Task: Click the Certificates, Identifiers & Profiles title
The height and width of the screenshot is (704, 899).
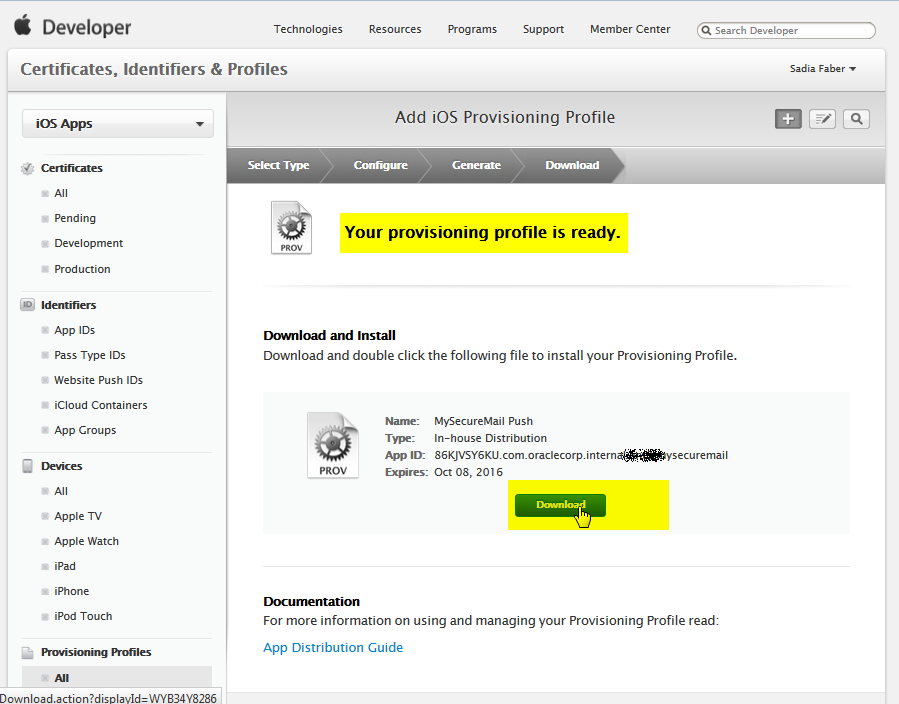Action: click(154, 69)
